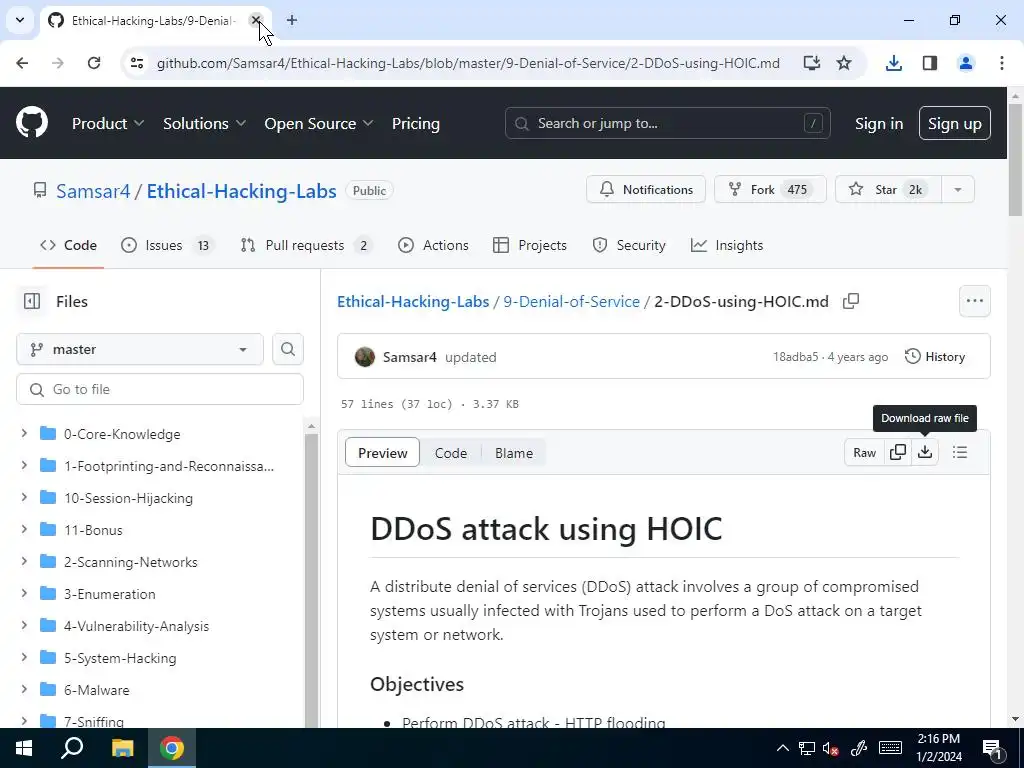Screen dimensions: 1024x768
Task: Open Chrome three-dot menu
Action: [1001, 63]
